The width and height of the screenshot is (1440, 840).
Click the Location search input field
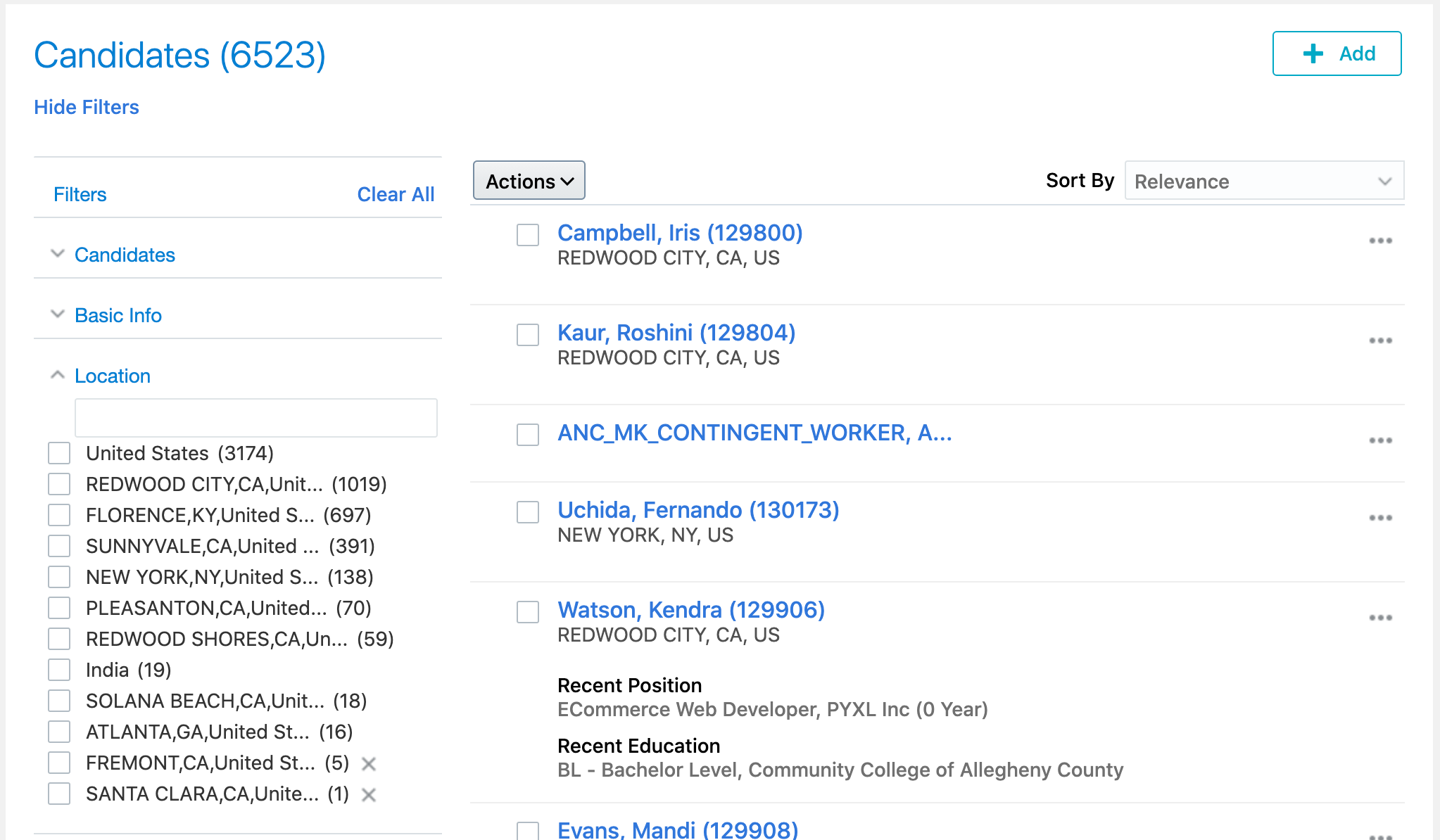(x=255, y=418)
